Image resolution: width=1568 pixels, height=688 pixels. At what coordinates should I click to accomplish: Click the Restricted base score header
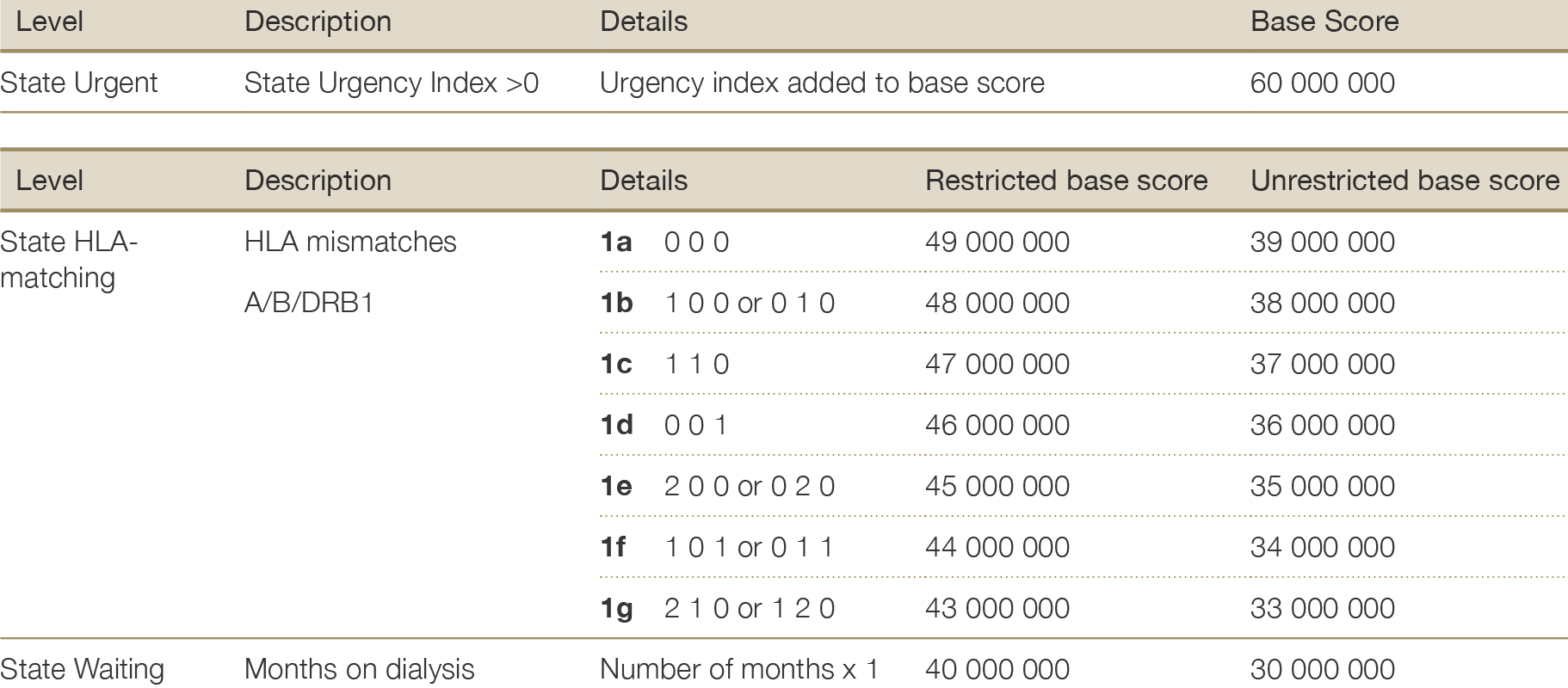(1066, 181)
